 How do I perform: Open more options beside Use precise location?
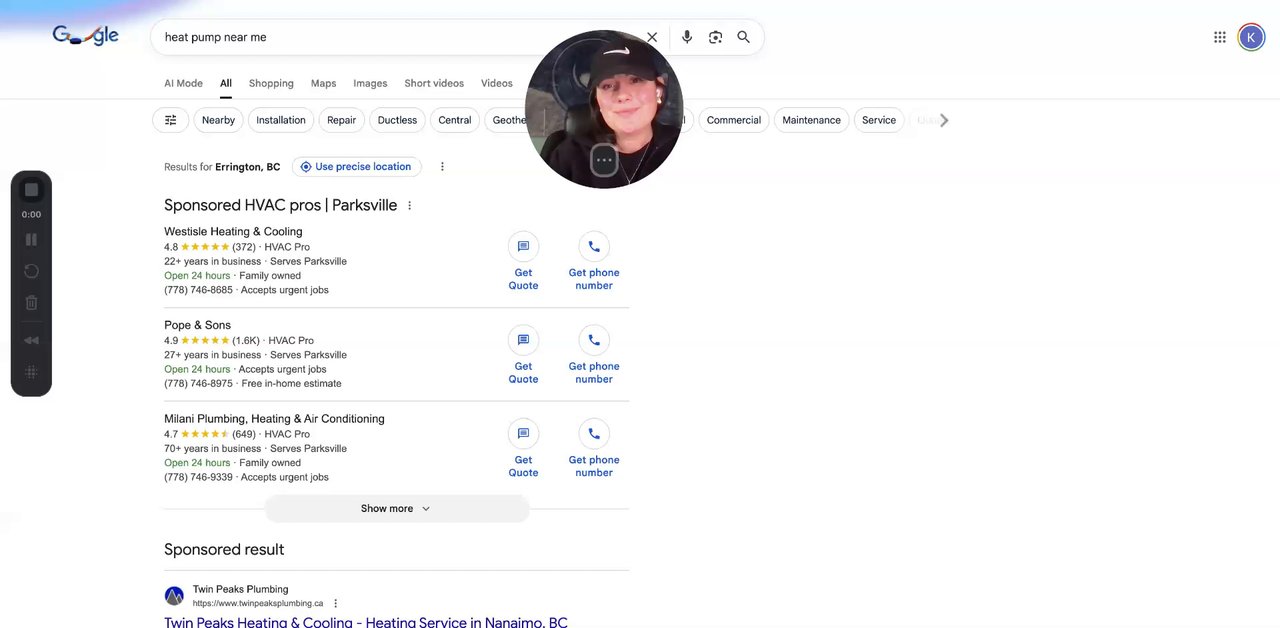pyautogui.click(x=442, y=167)
